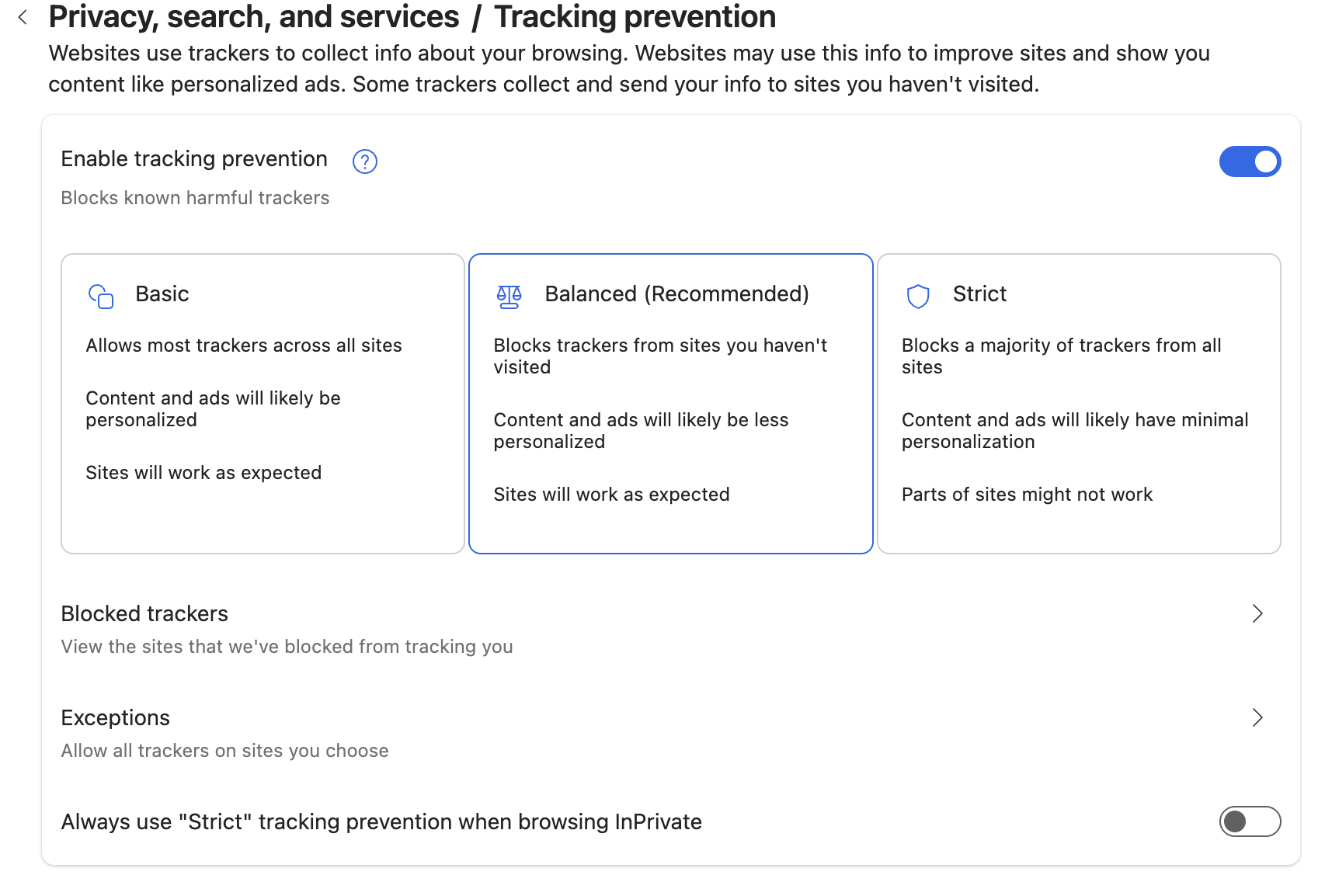Click "View the sites that we've blocked" description

287,647
